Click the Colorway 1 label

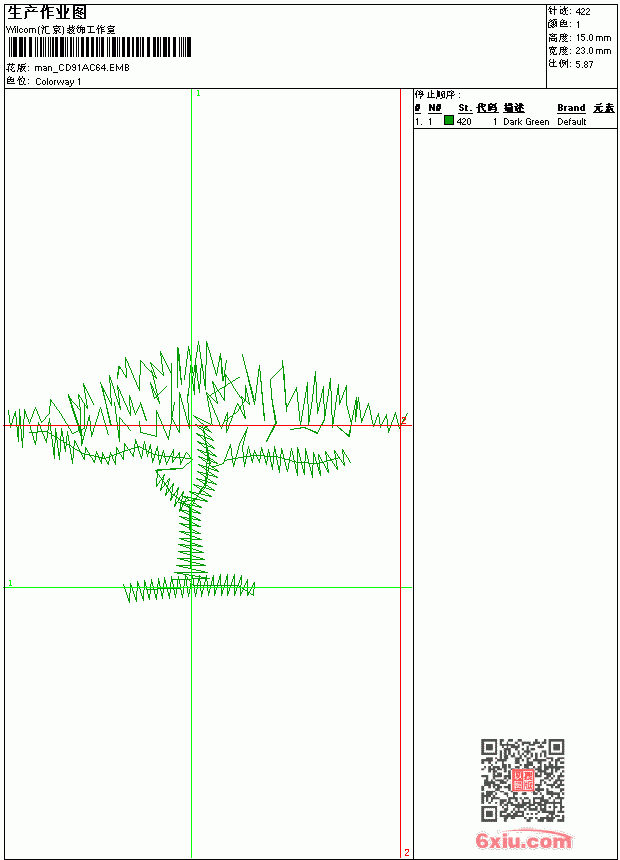coord(58,82)
